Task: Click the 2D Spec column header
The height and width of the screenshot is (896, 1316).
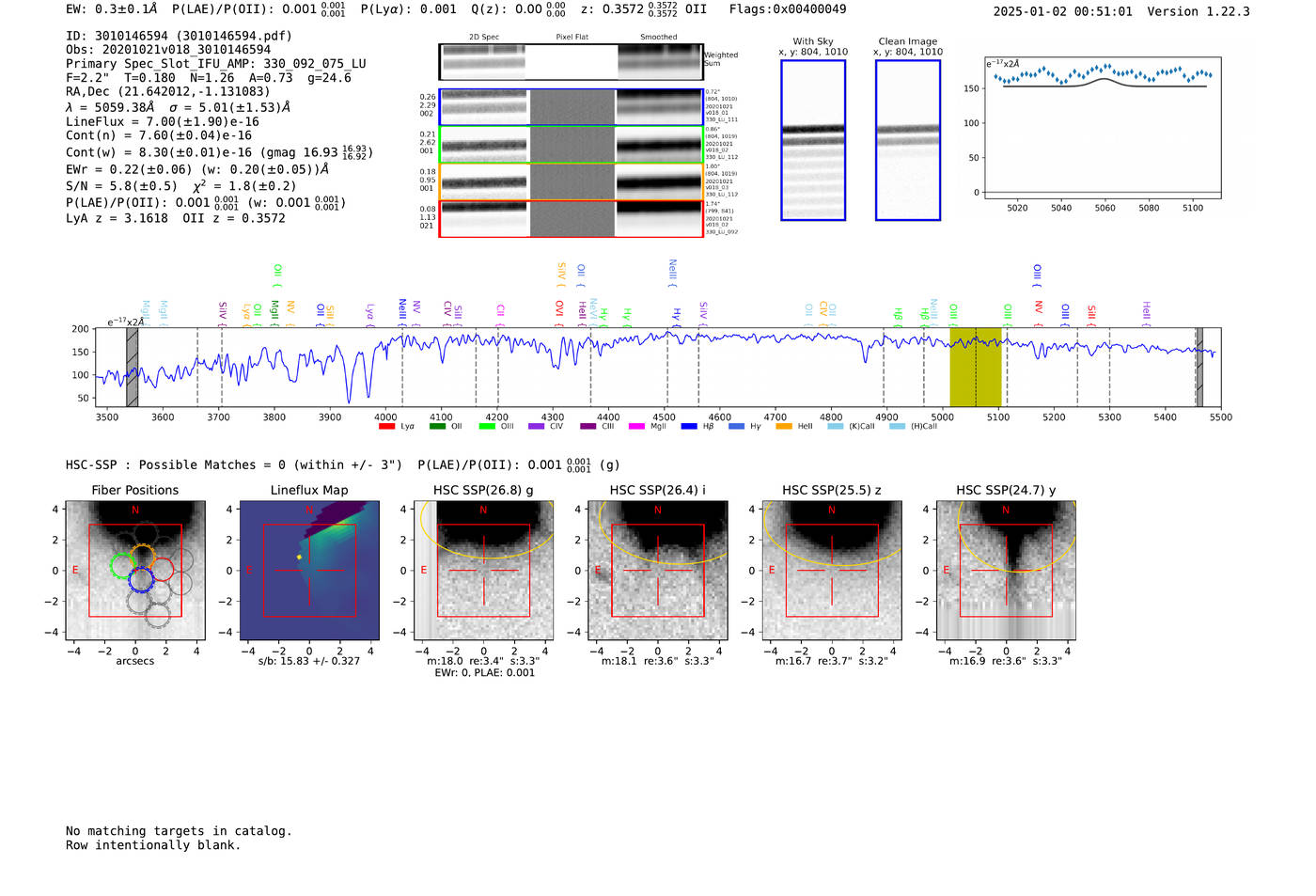Action: [484, 38]
